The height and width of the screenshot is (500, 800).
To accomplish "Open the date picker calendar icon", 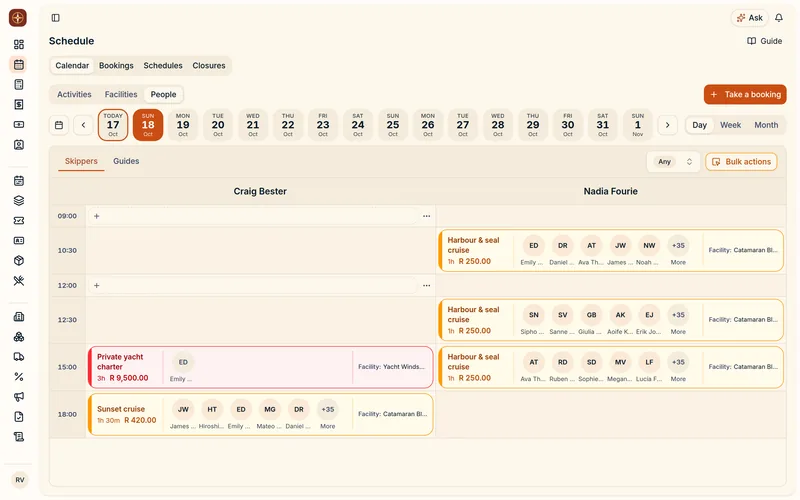I will click(59, 125).
